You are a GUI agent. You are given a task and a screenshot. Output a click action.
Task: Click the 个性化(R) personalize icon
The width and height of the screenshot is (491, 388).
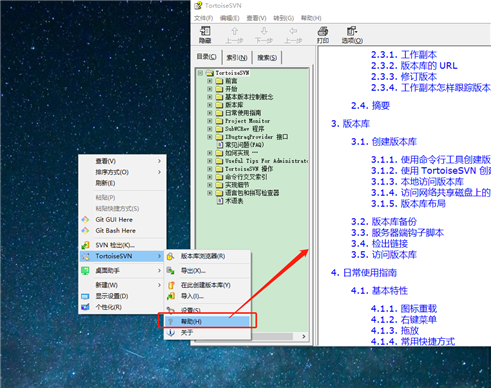pos(85,307)
